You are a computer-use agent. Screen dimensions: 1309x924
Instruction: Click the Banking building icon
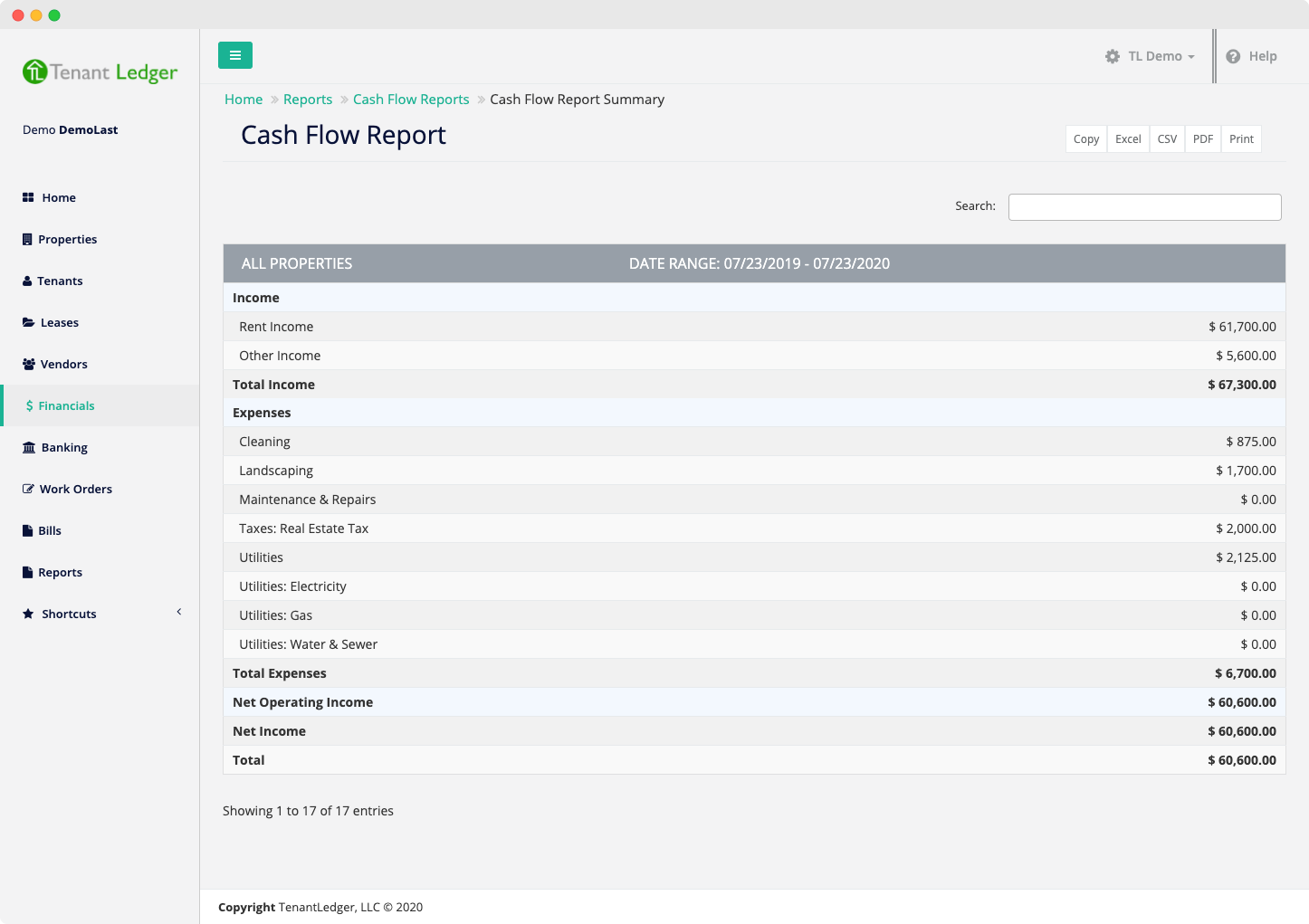coord(29,448)
